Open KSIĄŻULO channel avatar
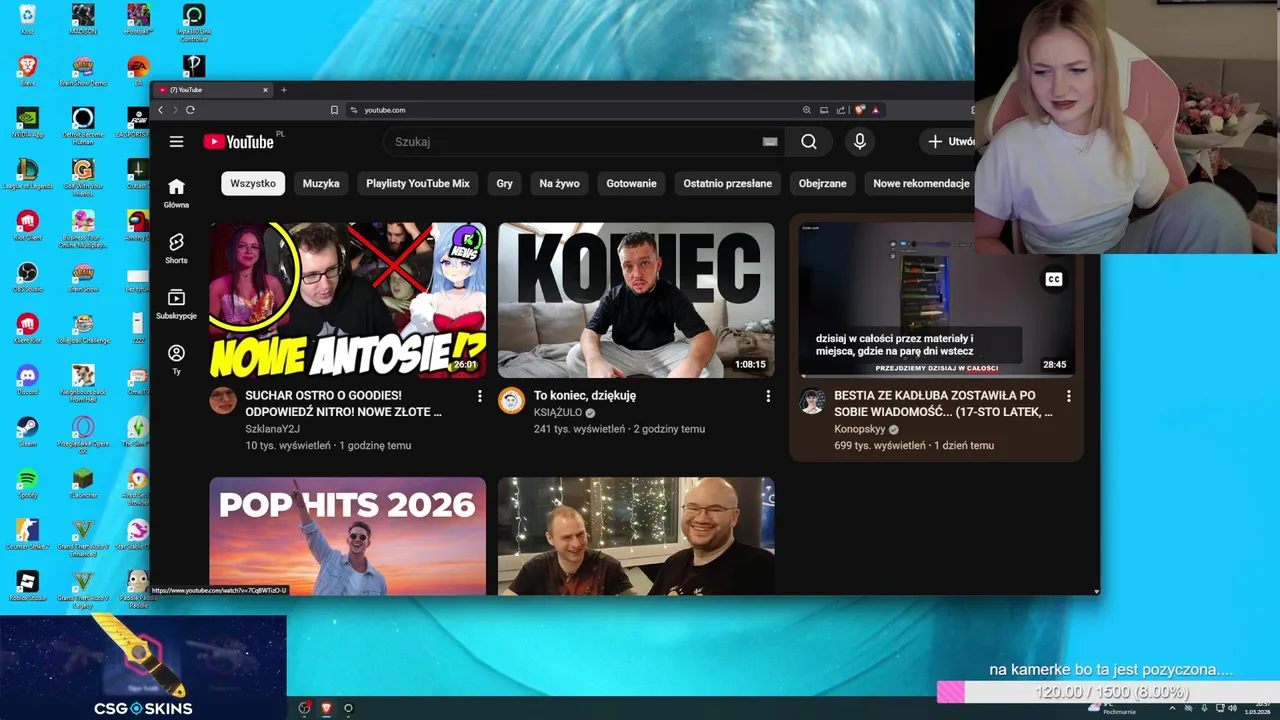The height and width of the screenshot is (720, 1280). point(511,401)
